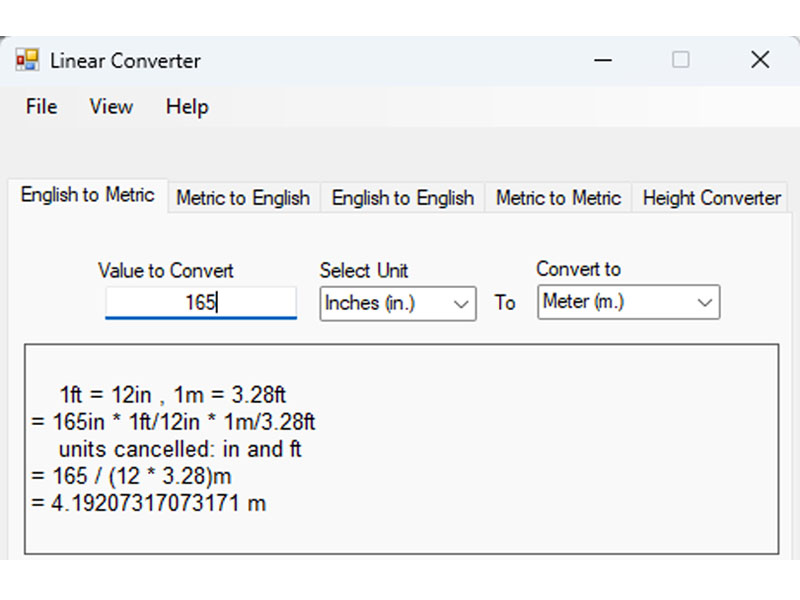
Task: Open the Help menu
Action: tap(187, 107)
